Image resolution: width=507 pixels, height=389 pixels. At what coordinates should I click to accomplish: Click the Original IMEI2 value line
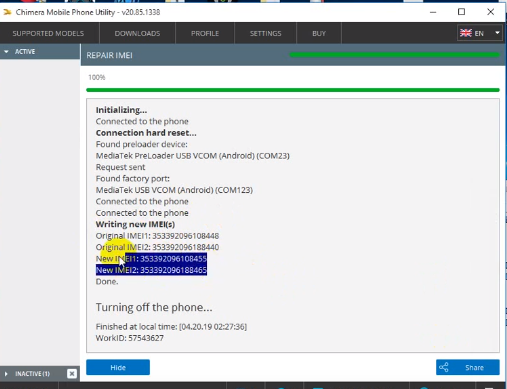point(157,247)
